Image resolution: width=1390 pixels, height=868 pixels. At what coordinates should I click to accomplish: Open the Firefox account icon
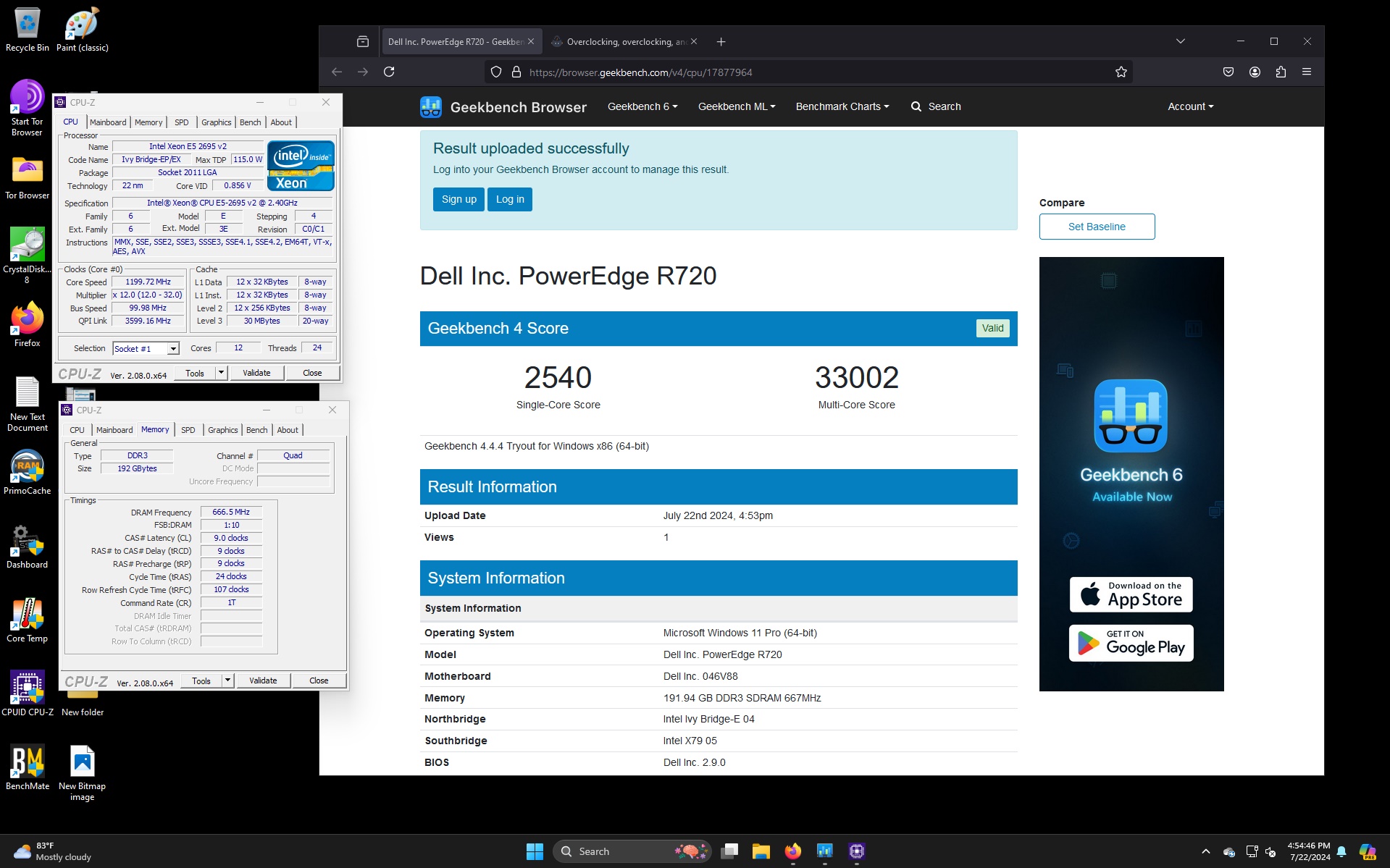[x=1255, y=72]
